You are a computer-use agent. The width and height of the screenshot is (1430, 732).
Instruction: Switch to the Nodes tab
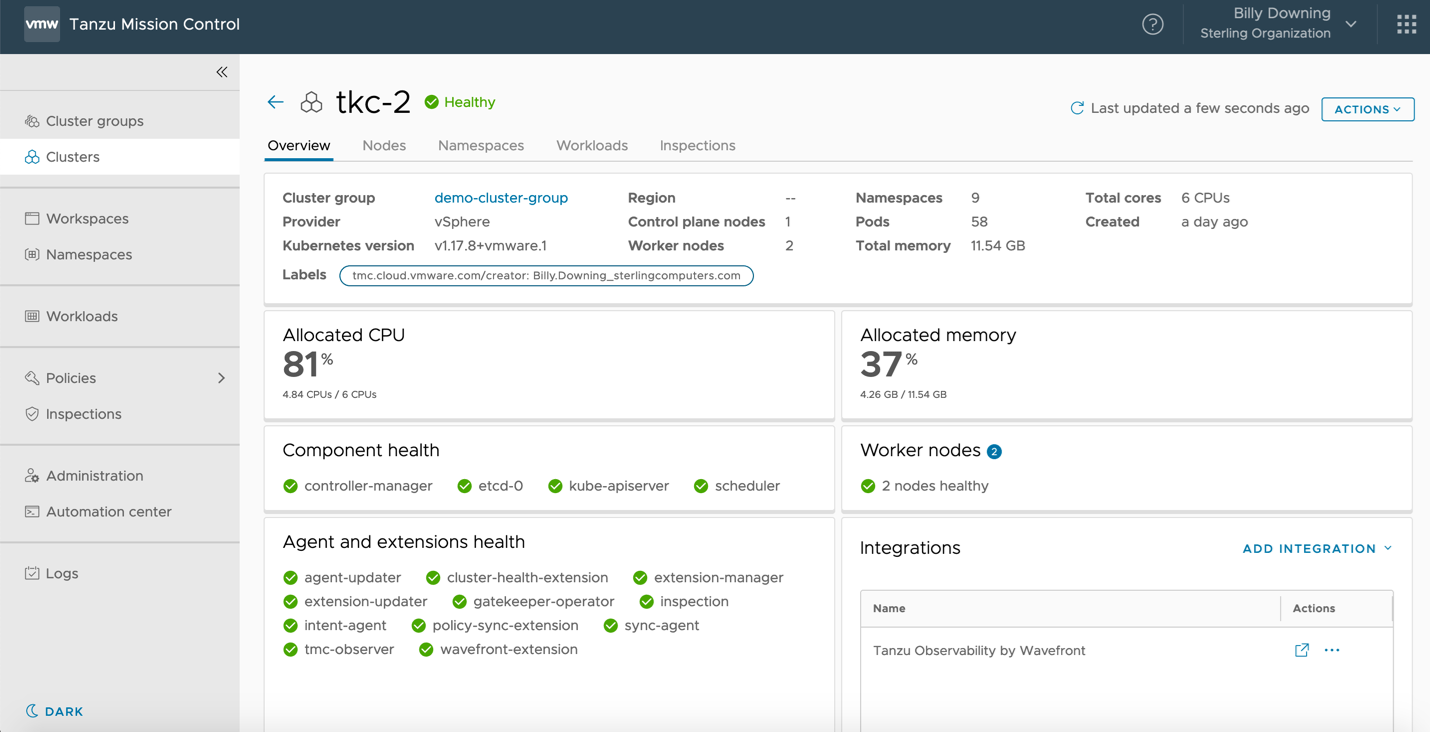[x=384, y=145]
